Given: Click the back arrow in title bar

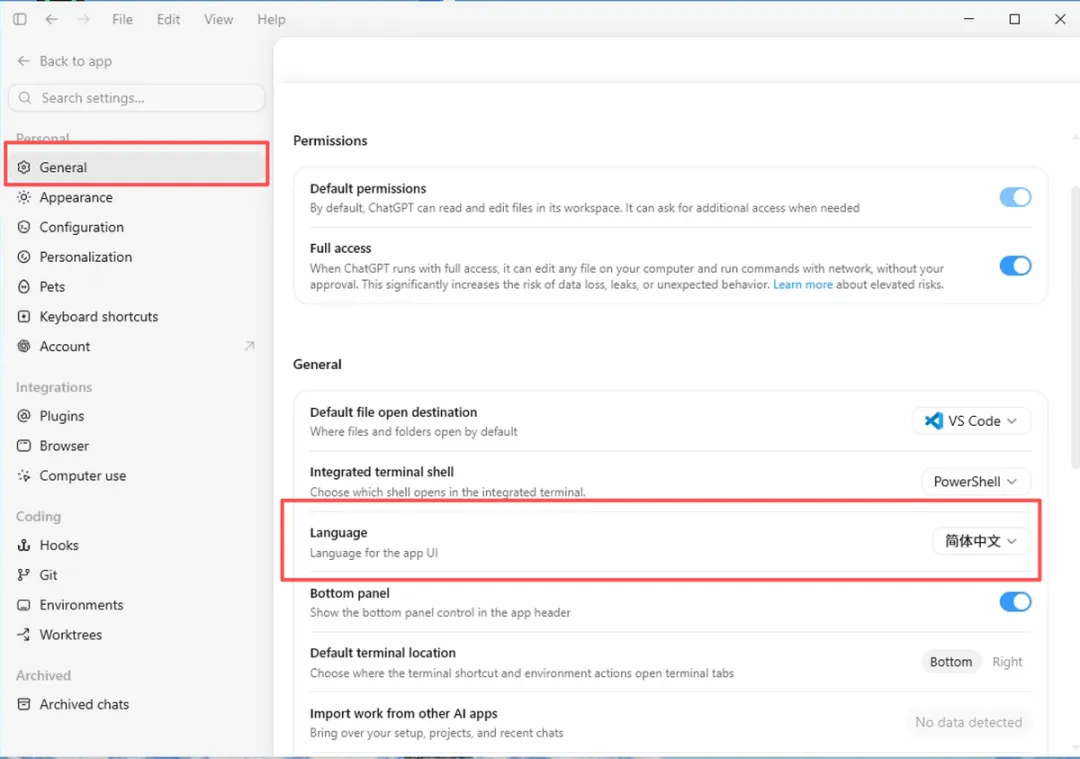Looking at the screenshot, I should click(51, 19).
